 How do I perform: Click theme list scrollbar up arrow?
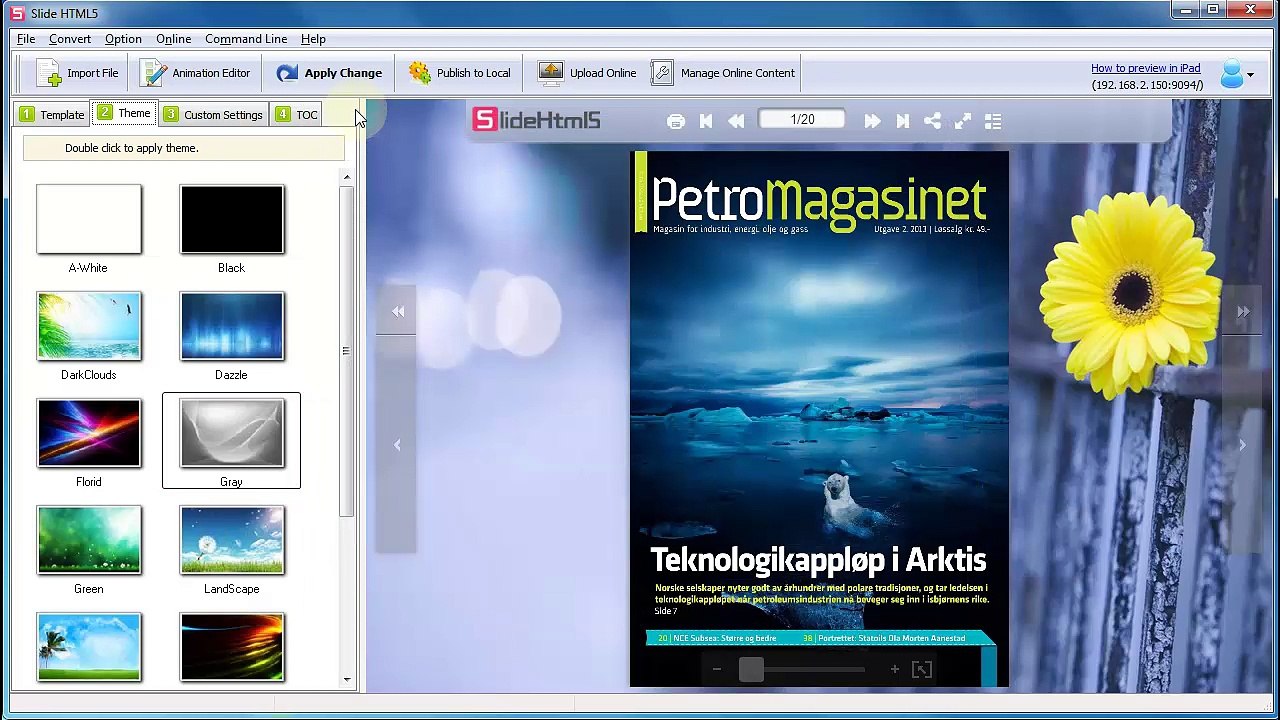347,178
